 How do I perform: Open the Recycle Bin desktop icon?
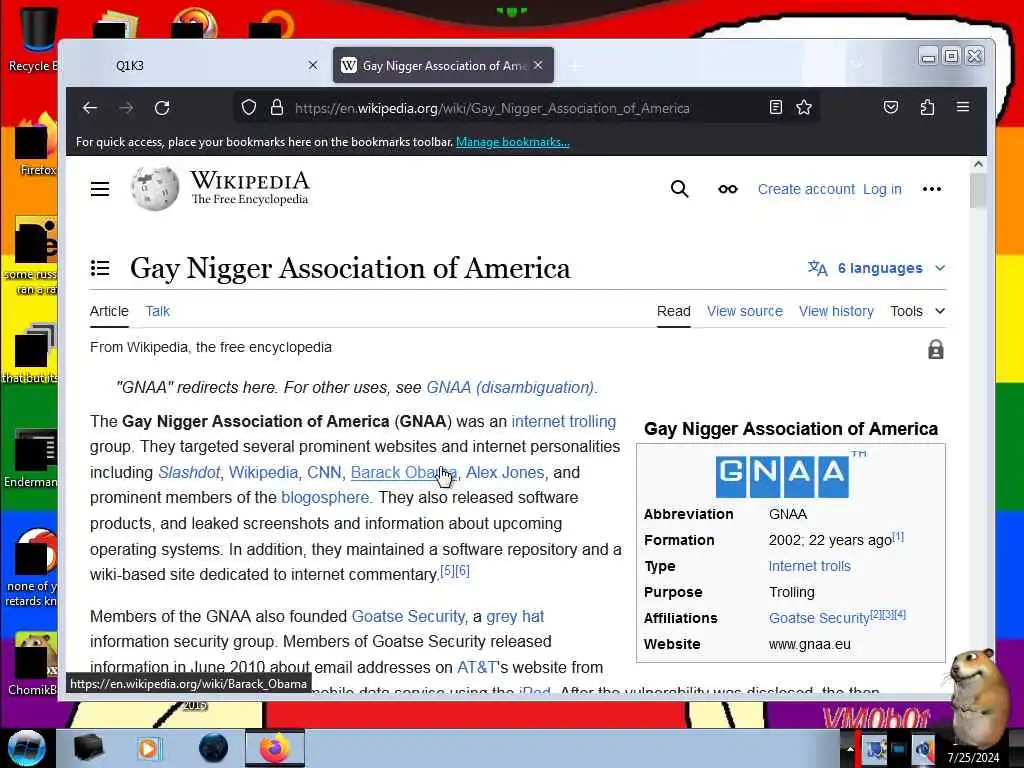click(x=37, y=37)
